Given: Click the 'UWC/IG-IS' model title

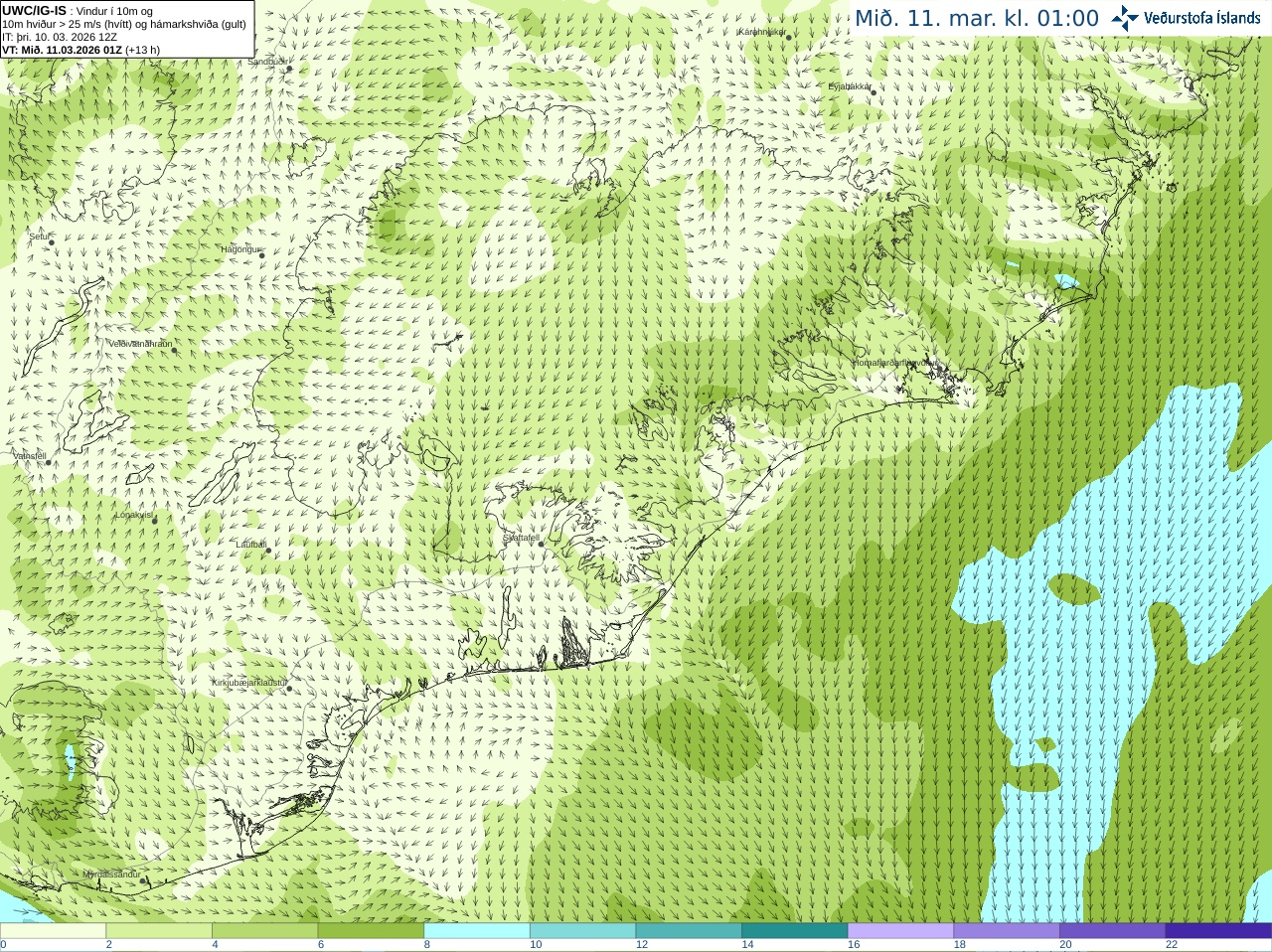Looking at the screenshot, I should (x=35, y=10).
